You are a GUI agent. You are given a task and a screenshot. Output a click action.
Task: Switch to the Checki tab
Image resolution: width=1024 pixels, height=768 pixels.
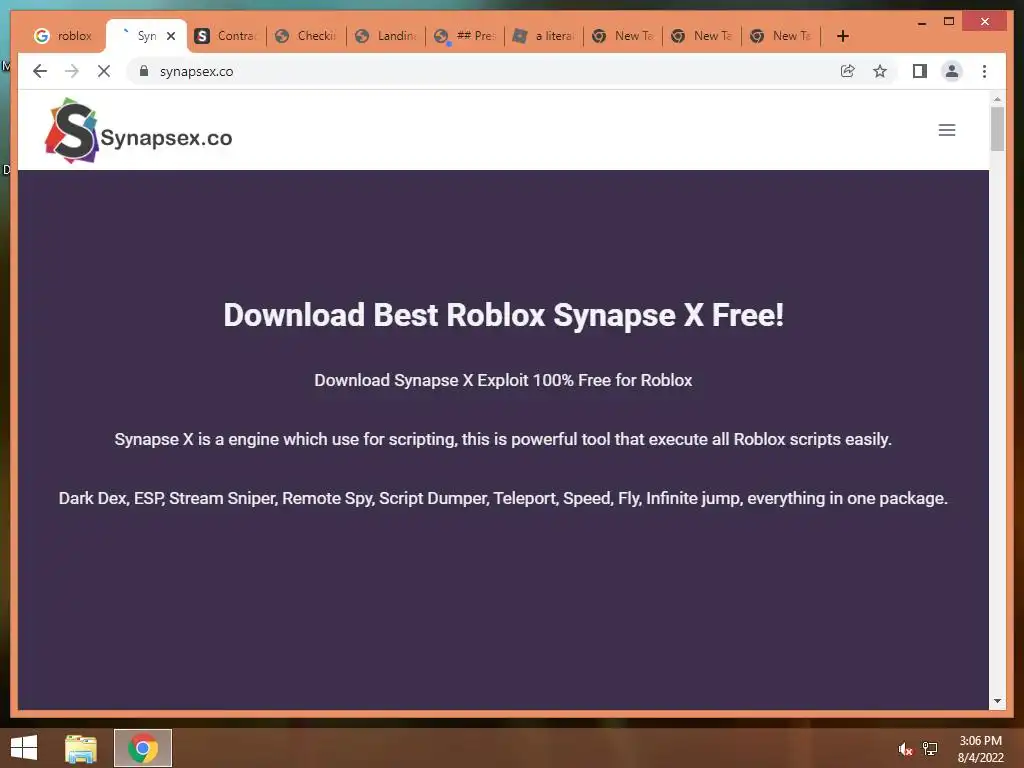(x=306, y=36)
